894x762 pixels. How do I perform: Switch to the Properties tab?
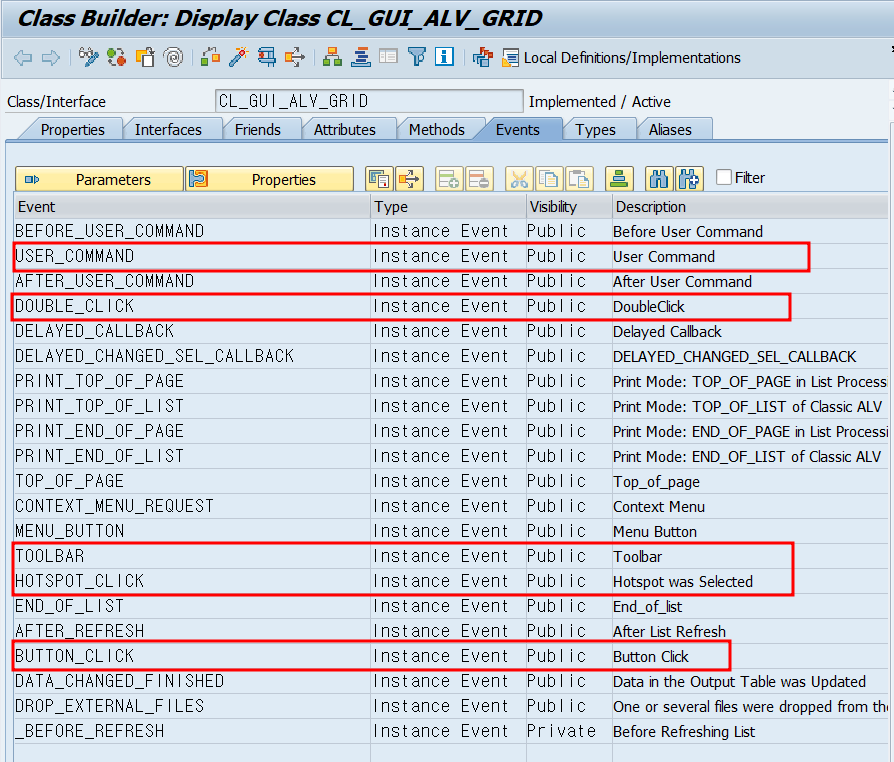[x=72, y=129]
